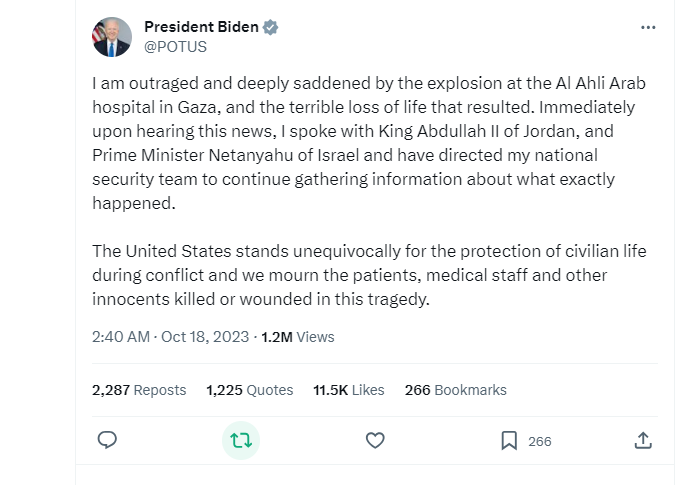
Task: Click the 266 count beside bookmark icon
Action: pos(539,441)
